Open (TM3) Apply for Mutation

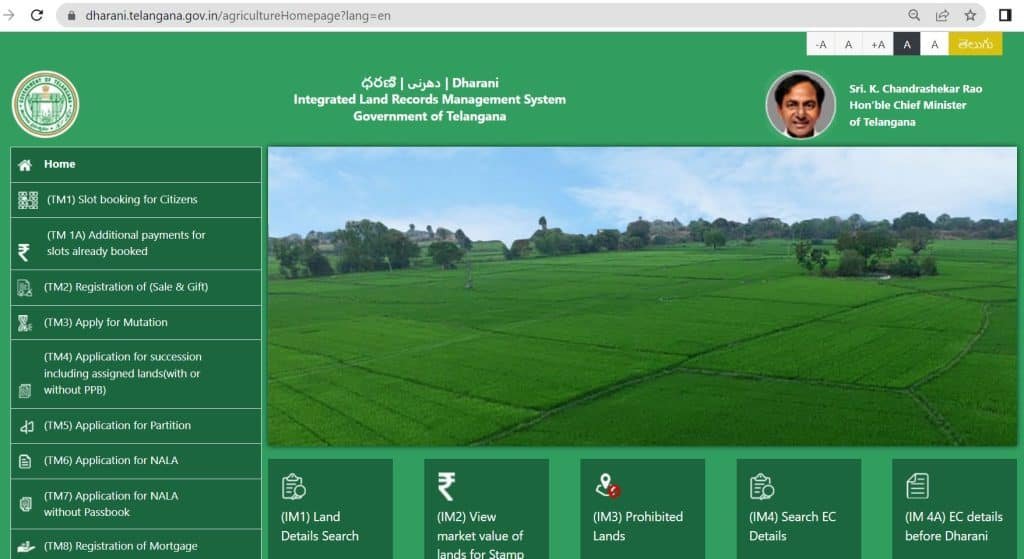pyautogui.click(x=136, y=323)
